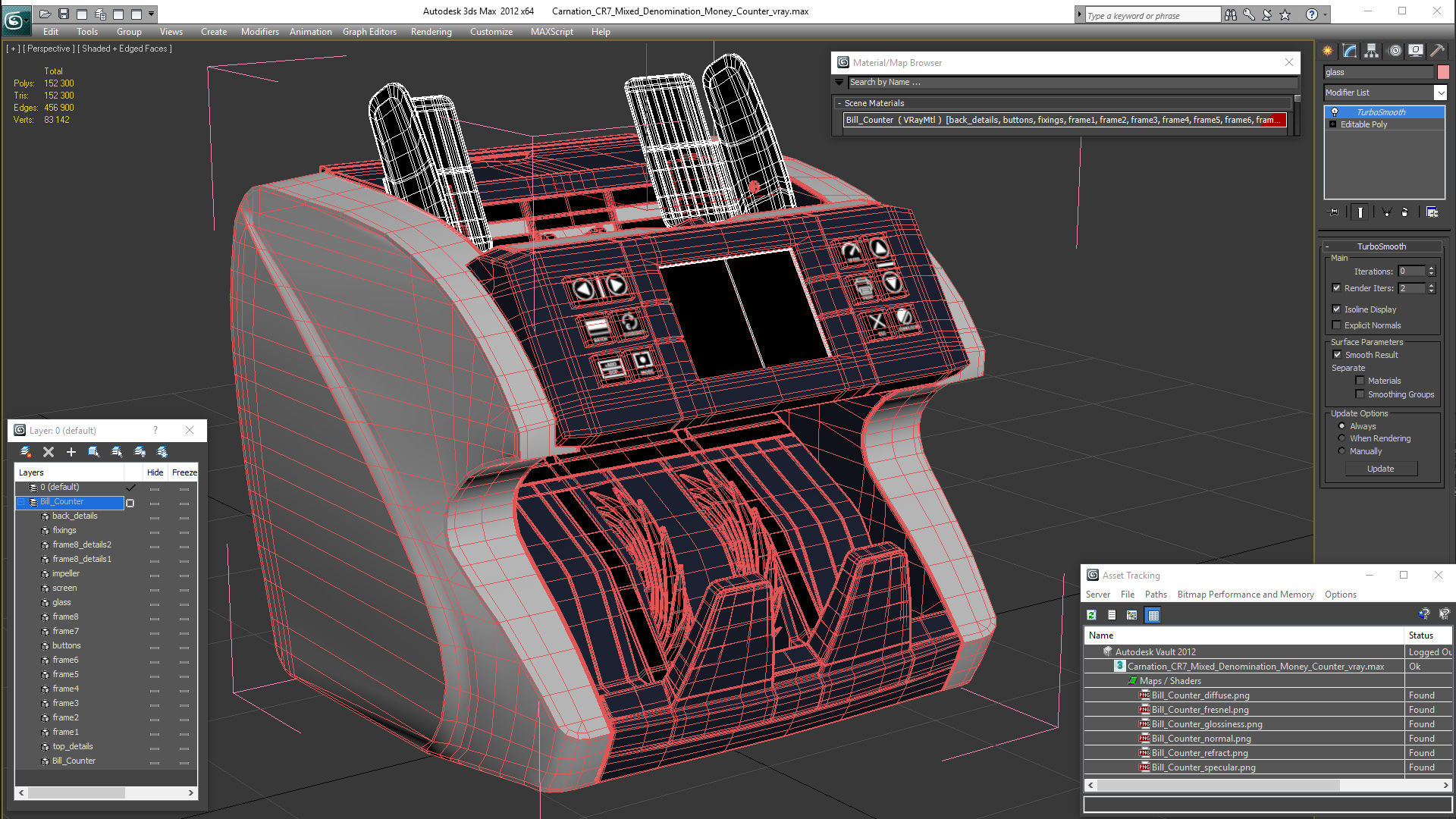Click the Pin Stack icon
The width and height of the screenshot is (1456, 819).
tap(1335, 212)
